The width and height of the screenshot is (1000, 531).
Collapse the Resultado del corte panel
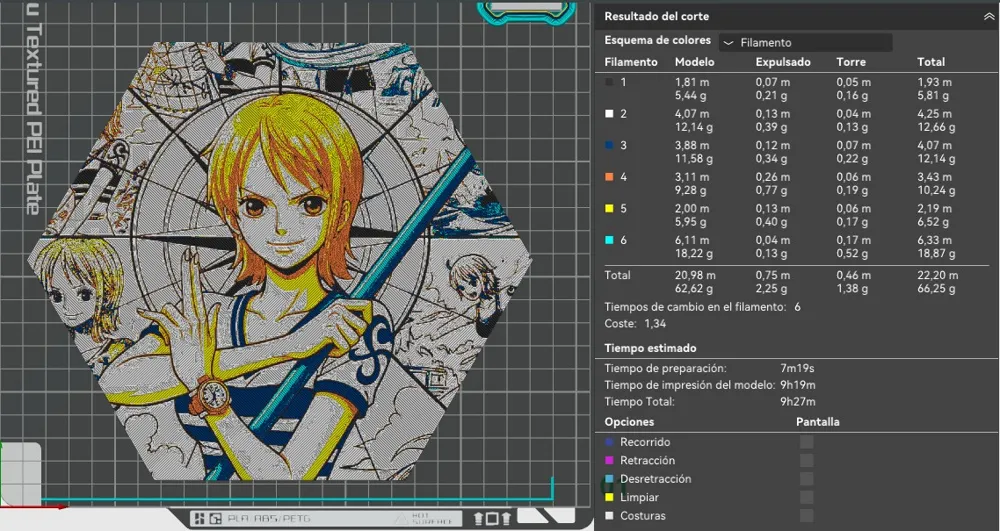[x=989, y=17]
